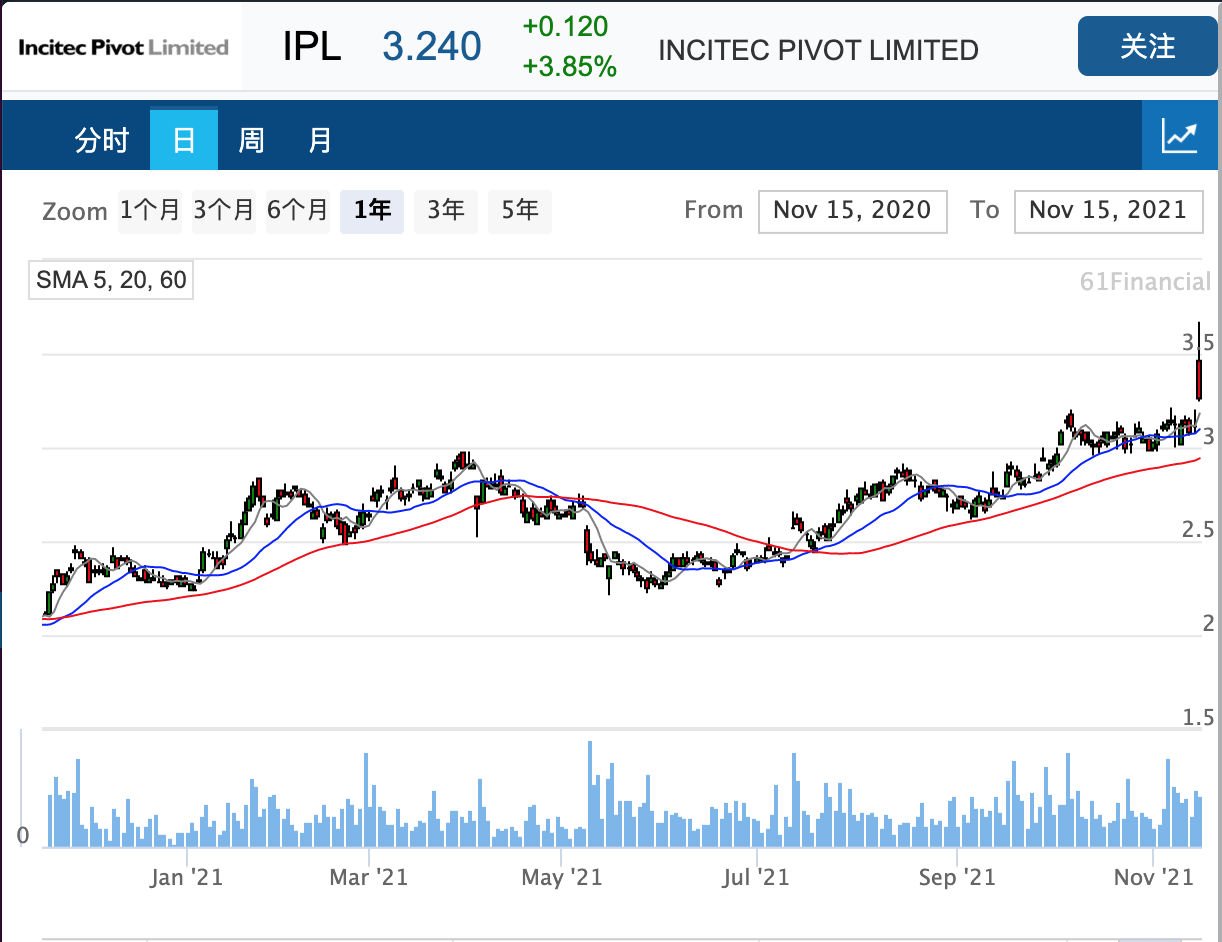Click the Mar '21 axis label
The height and width of the screenshot is (942, 1222).
click(369, 878)
